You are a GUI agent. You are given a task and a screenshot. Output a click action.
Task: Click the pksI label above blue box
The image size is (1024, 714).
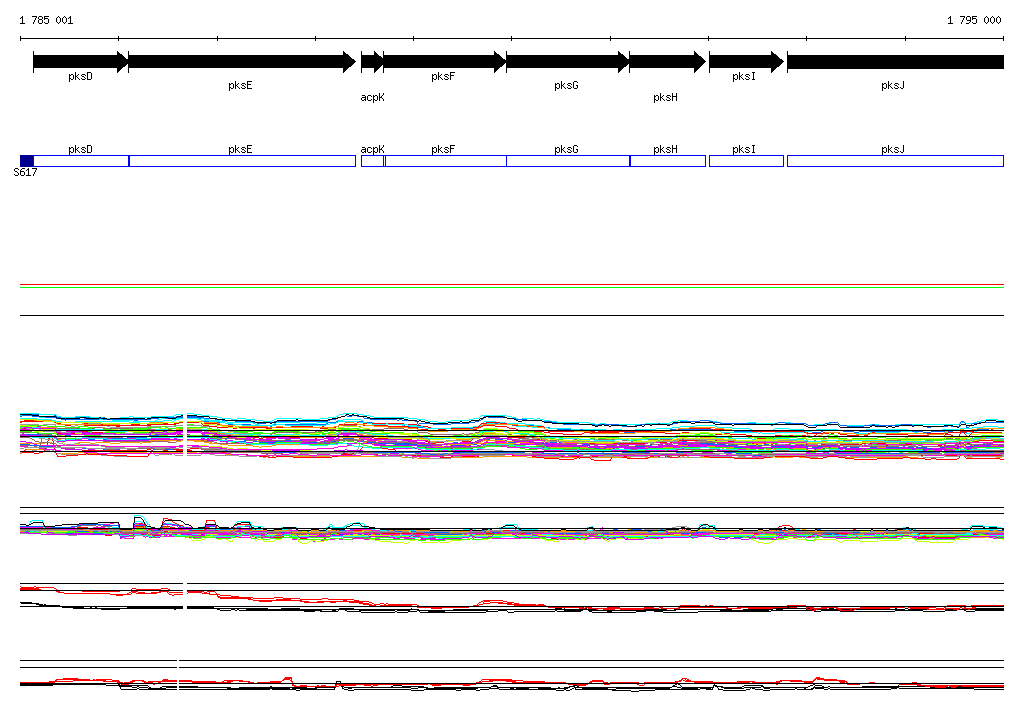click(744, 150)
